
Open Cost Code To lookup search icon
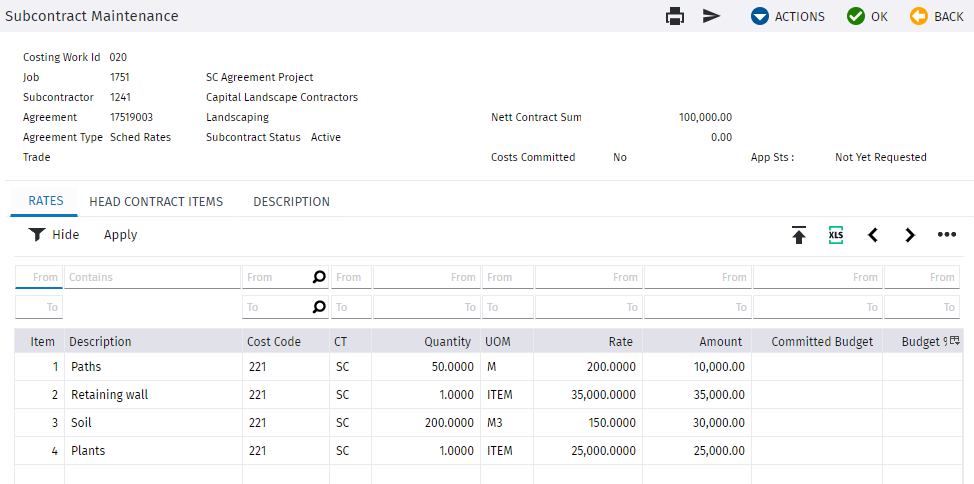coord(319,307)
